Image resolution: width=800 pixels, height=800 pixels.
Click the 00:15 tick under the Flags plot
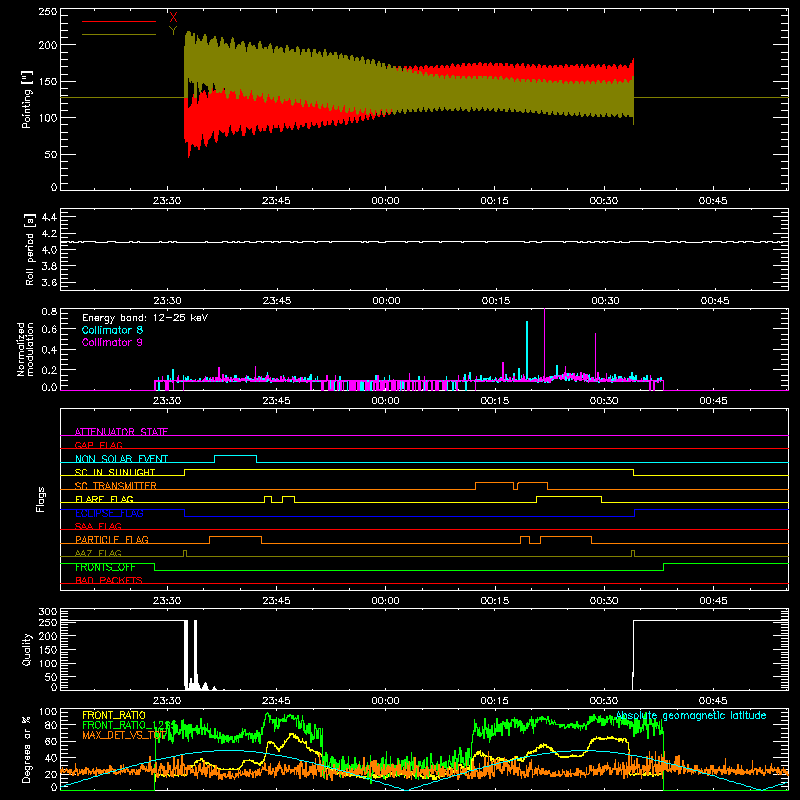pos(495,601)
